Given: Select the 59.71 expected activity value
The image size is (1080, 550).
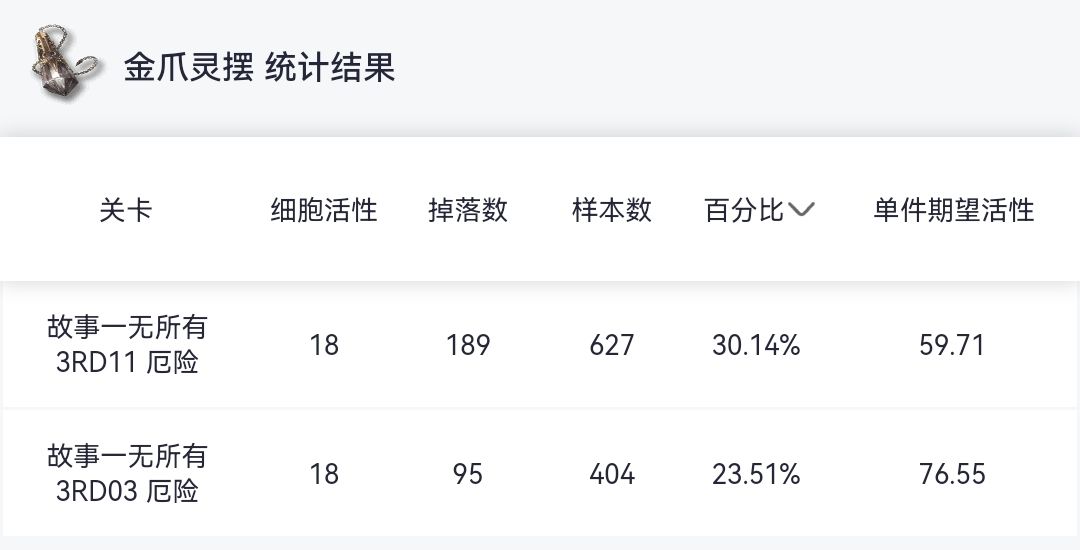Looking at the screenshot, I should [953, 345].
